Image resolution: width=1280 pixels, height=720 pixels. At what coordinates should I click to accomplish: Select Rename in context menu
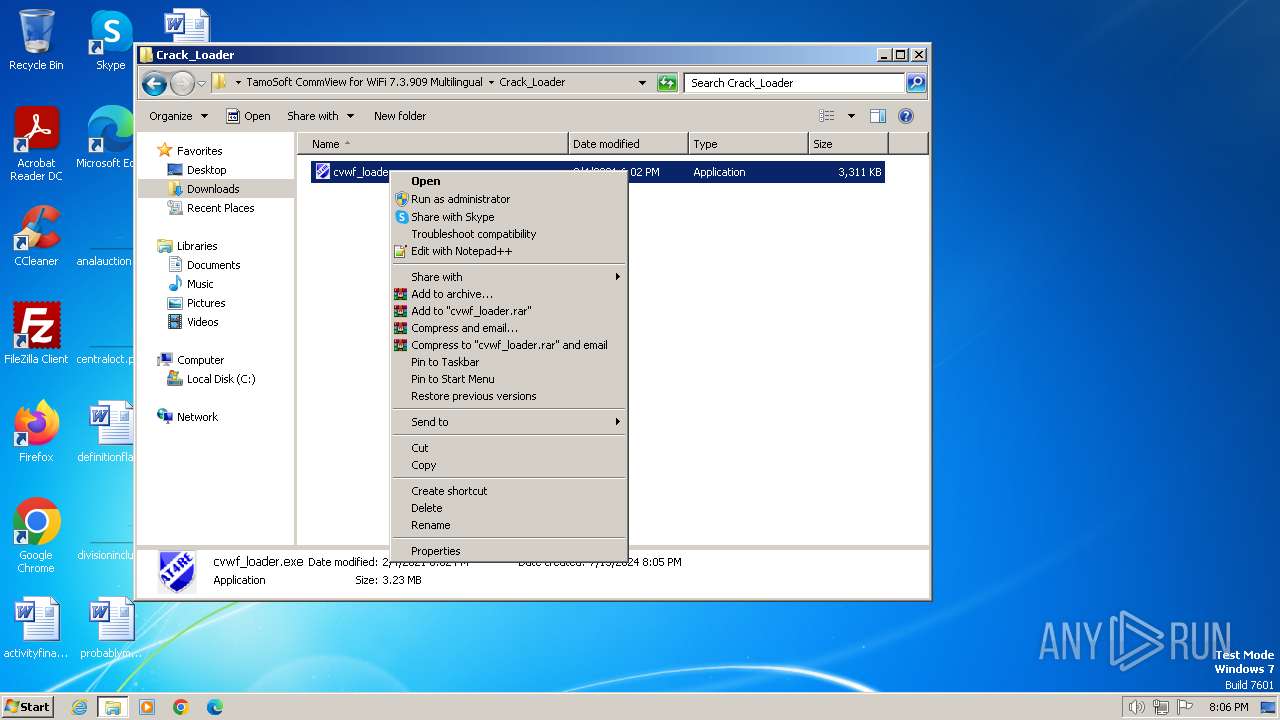coord(508,525)
